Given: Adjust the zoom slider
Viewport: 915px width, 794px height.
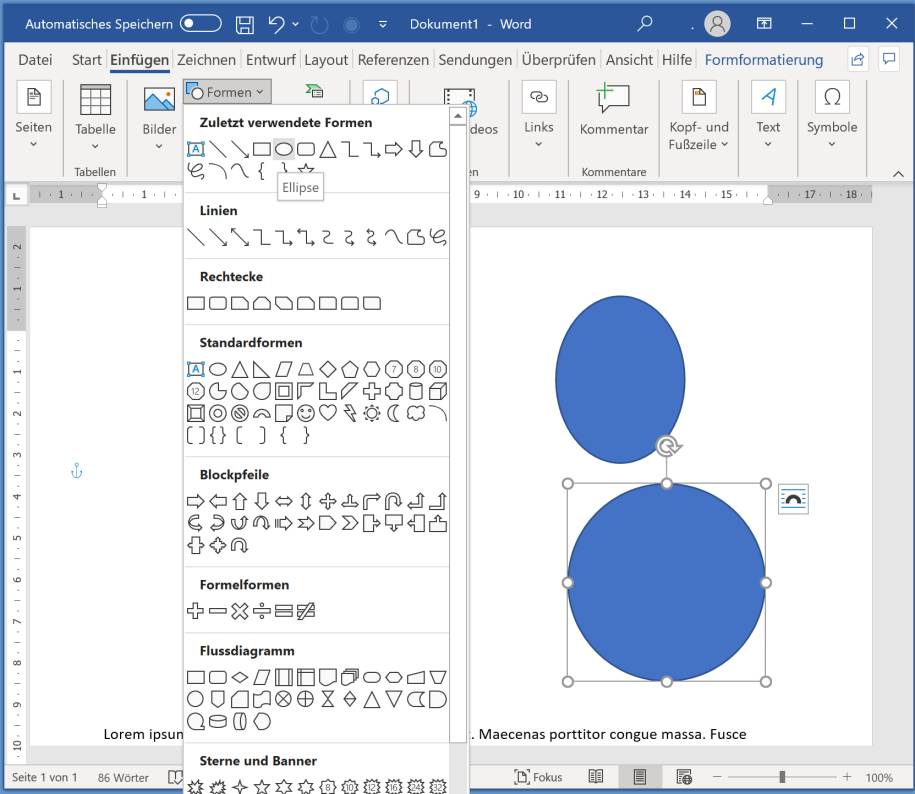Looking at the screenshot, I should click(x=781, y=777).
